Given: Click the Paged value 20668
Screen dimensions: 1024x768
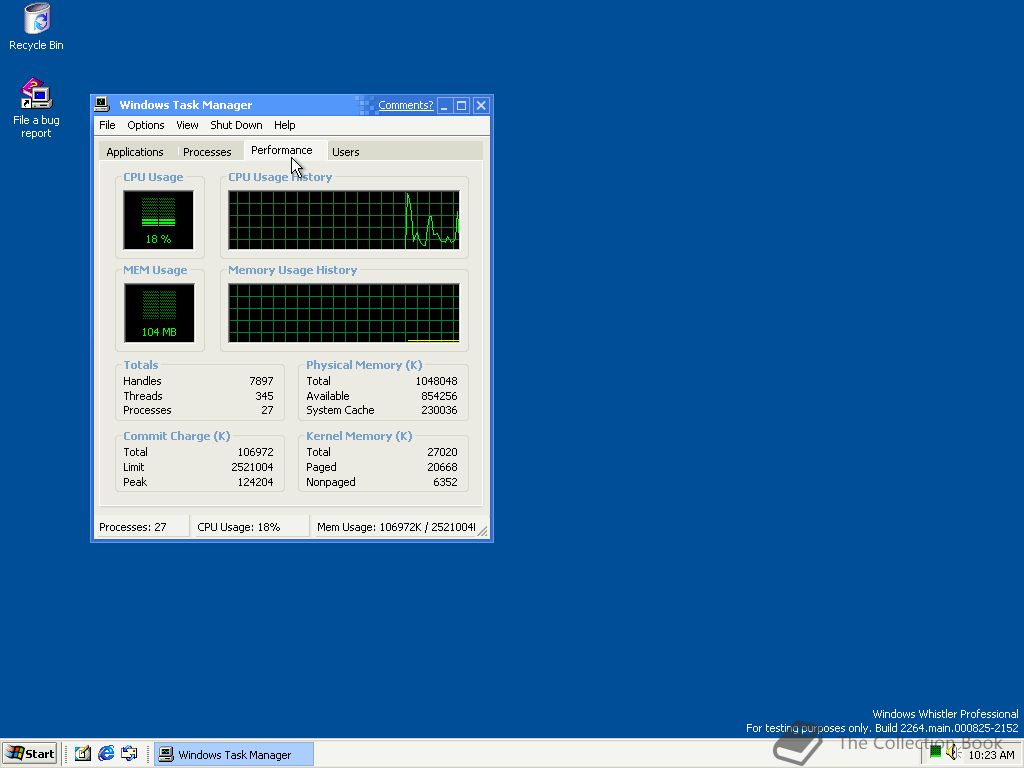Looking at the screenshot, I should [442, 468].
